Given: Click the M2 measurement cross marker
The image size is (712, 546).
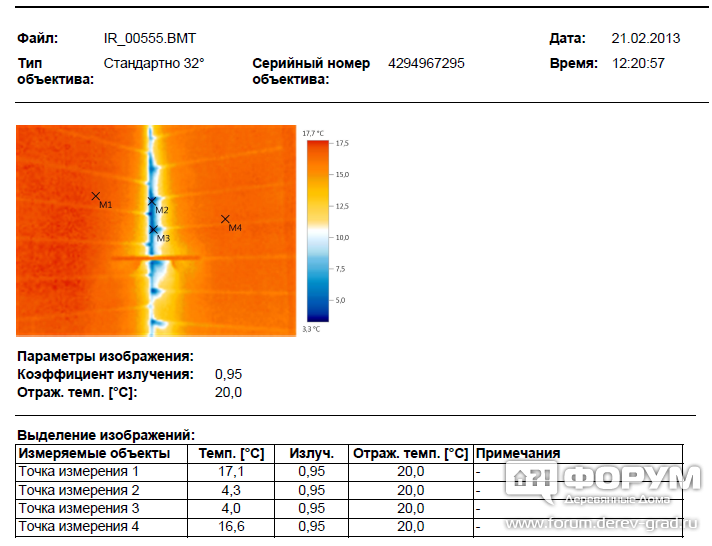Looking at the screenshot, I should click(152, 201).
